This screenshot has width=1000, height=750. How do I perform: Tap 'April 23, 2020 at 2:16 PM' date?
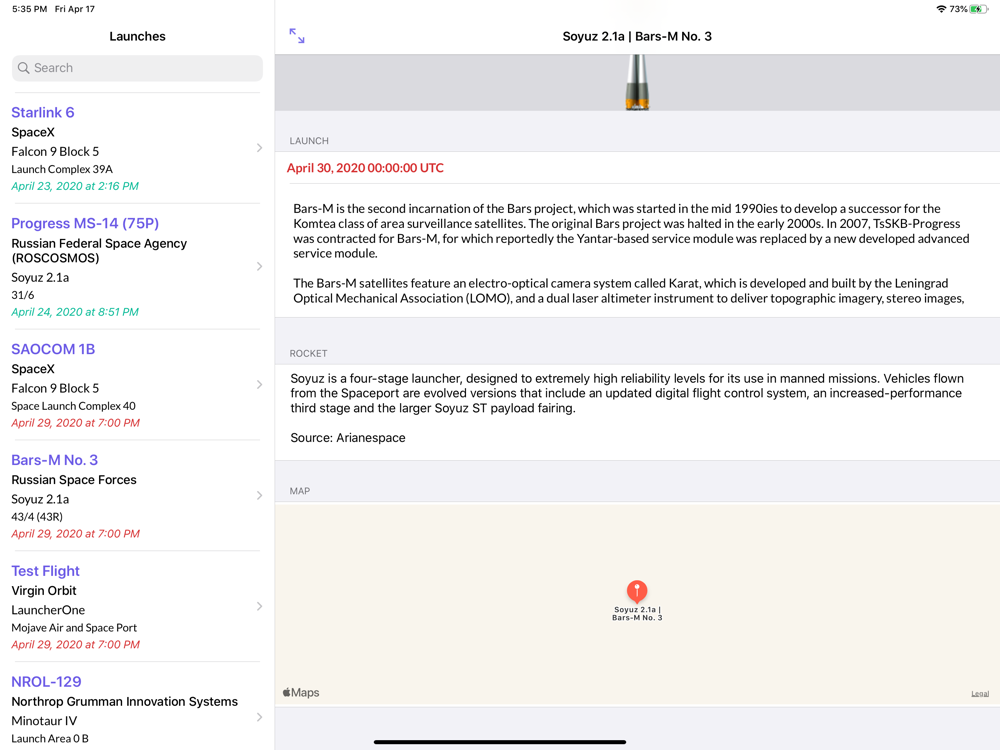click(x=75, y=186)
